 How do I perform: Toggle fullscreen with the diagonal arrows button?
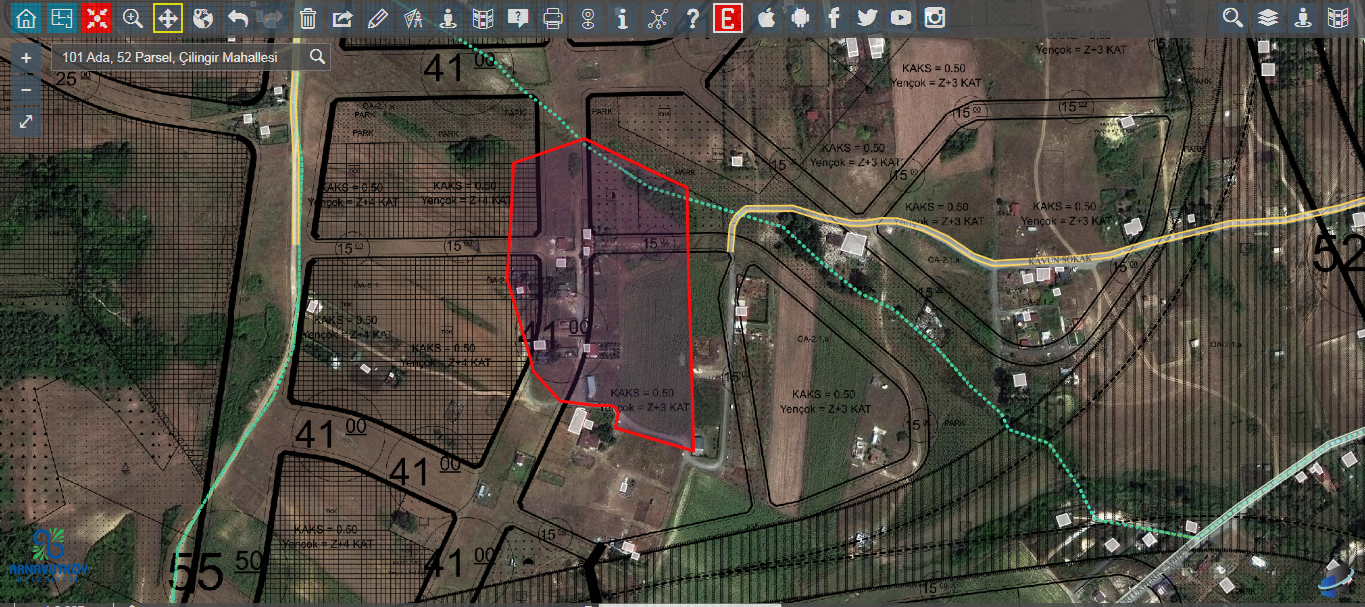26,121
